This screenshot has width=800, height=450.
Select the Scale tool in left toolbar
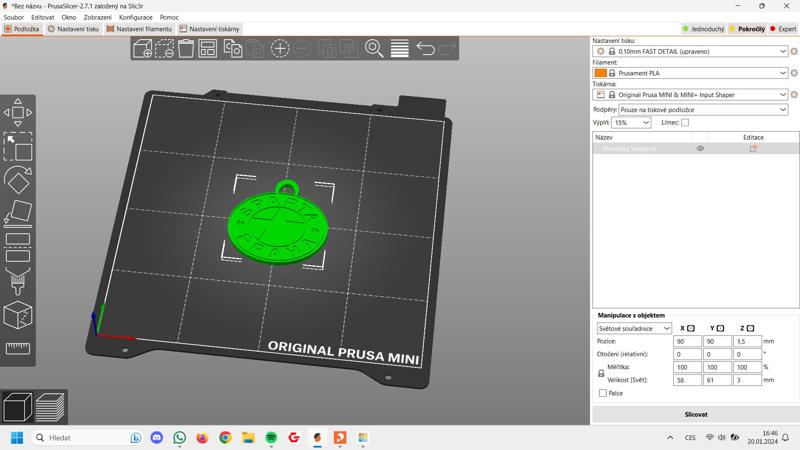(x=18, y=147)
